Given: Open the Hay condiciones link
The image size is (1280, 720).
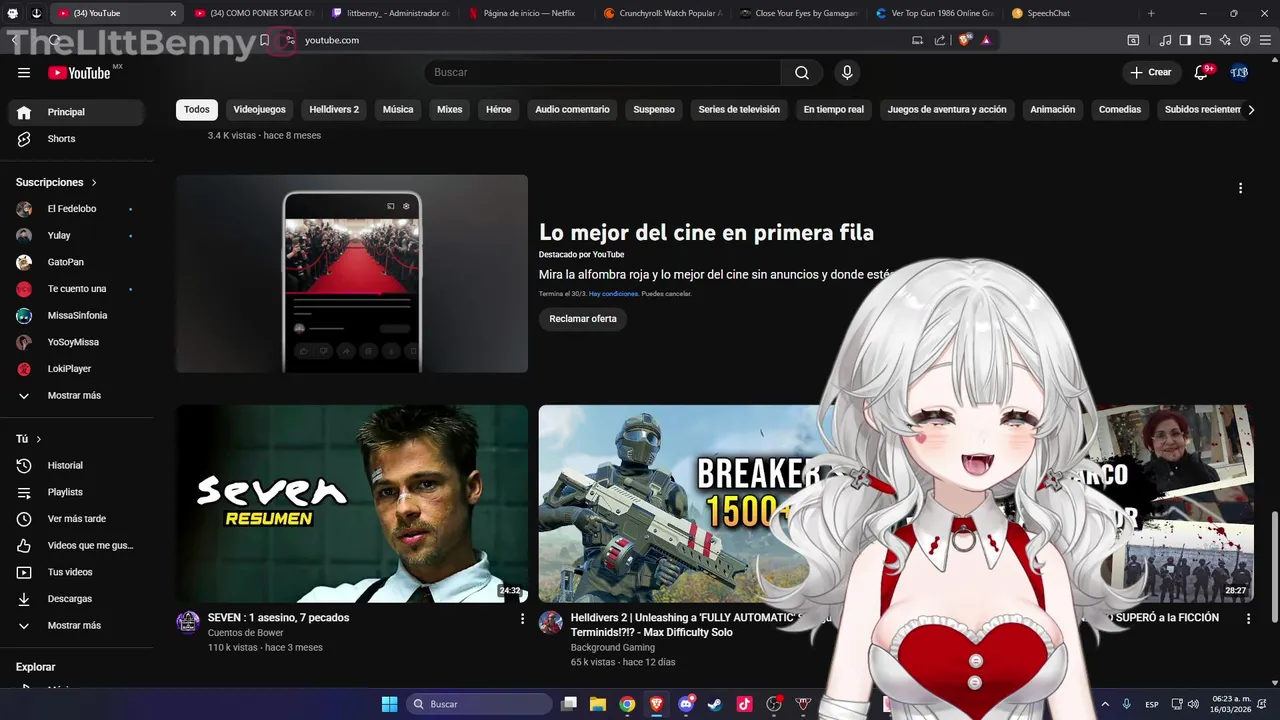Looking at the screenshot, I should tap(613, 294).
